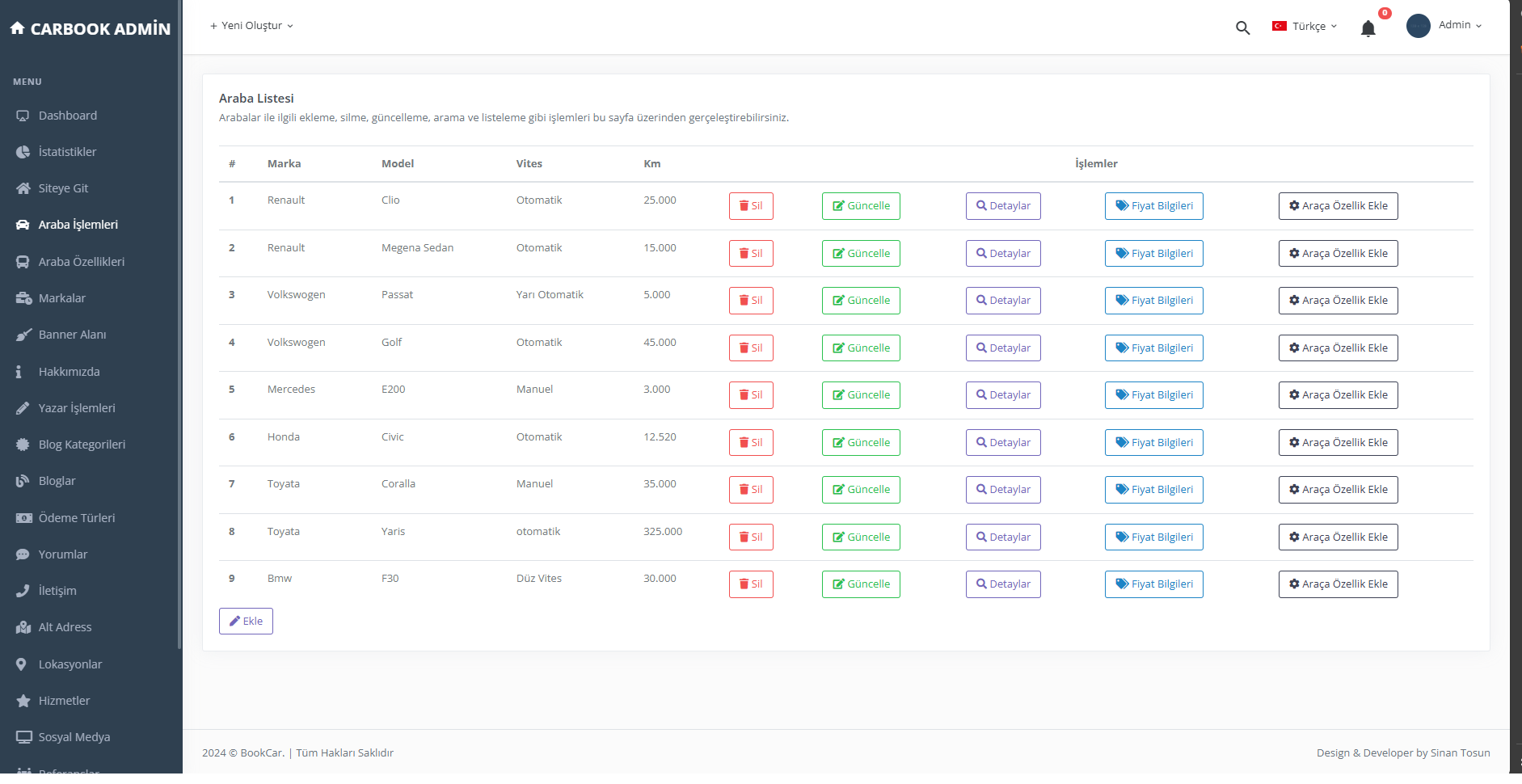Open Markalar from the sidebar menu
1522x784 pixels.
(x=61, y=298)
